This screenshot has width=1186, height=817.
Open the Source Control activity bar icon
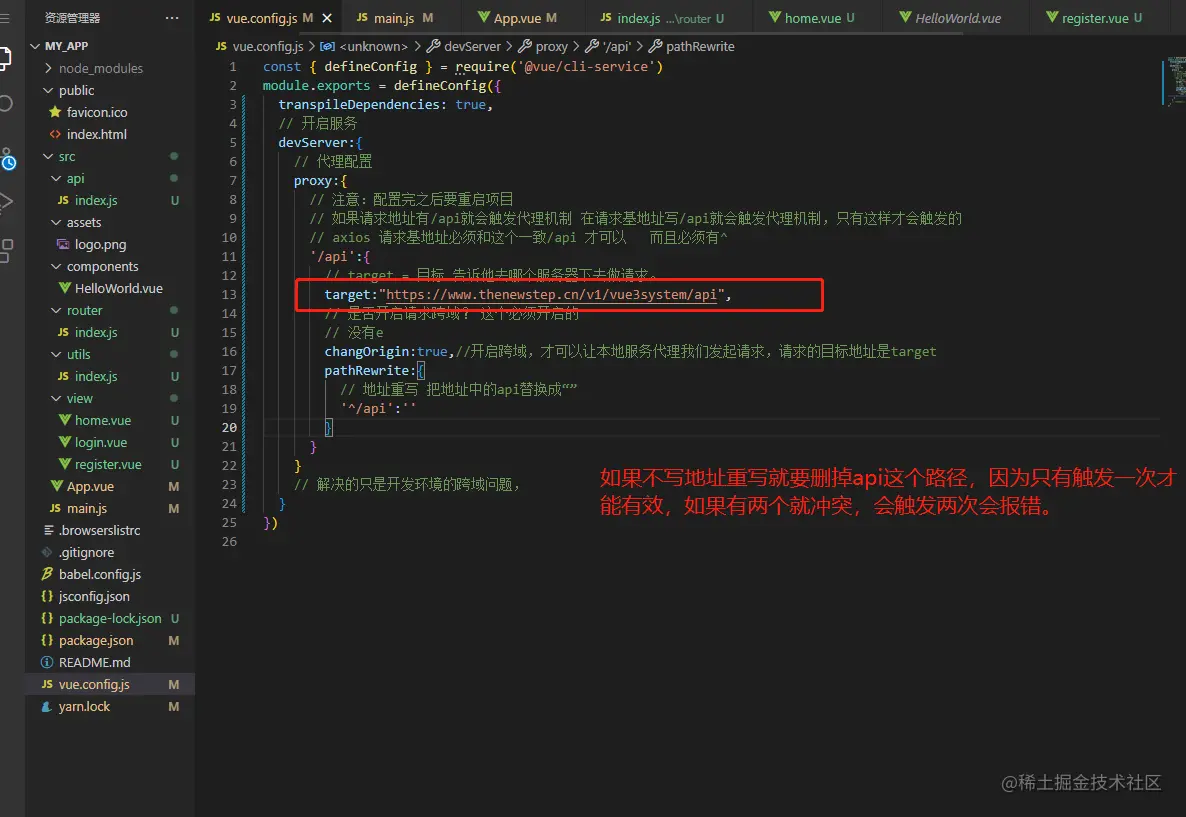7,159
